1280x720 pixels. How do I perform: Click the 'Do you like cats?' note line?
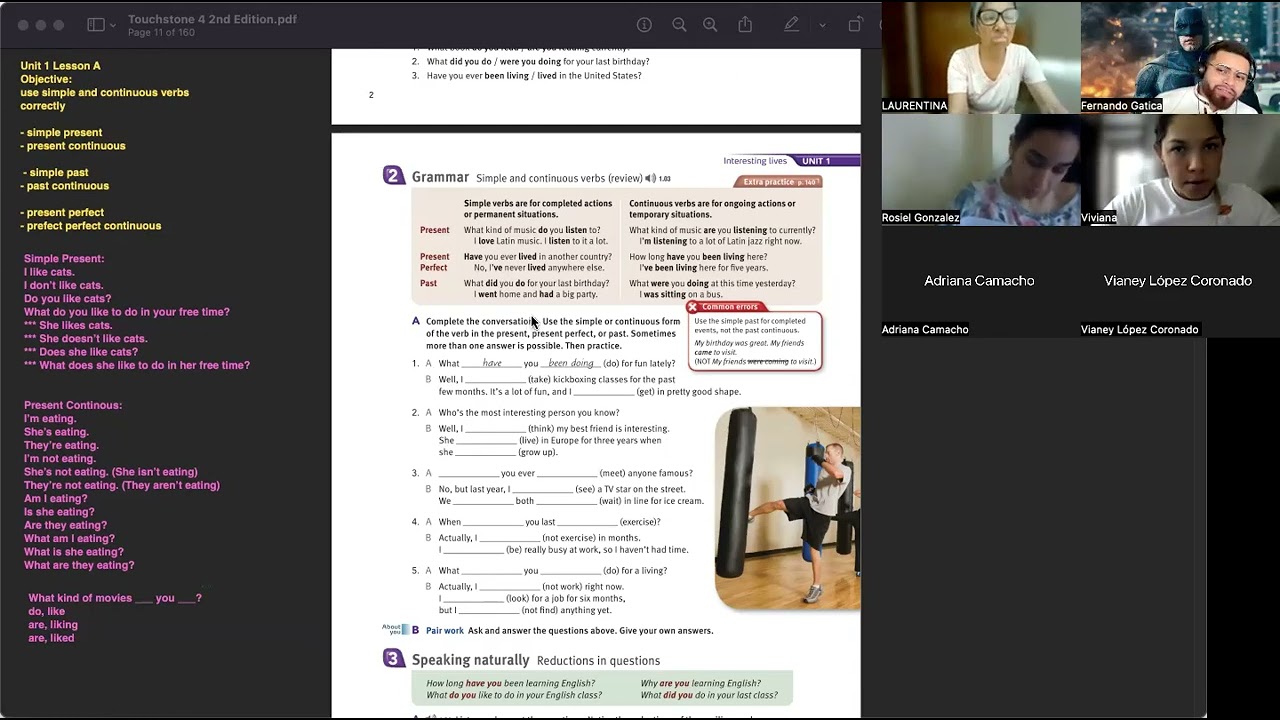tap(68, 299)
